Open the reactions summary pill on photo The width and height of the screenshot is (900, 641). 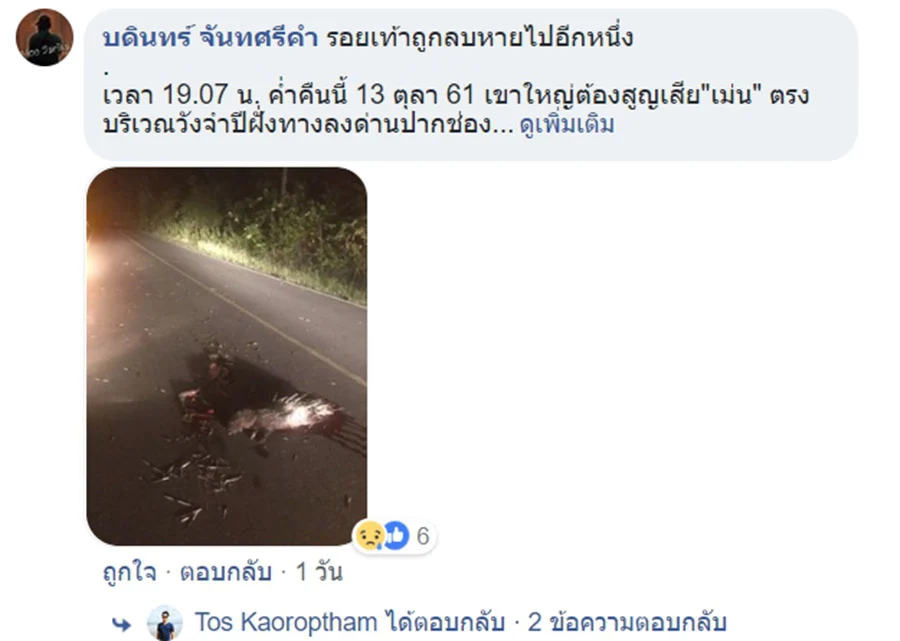394,536
